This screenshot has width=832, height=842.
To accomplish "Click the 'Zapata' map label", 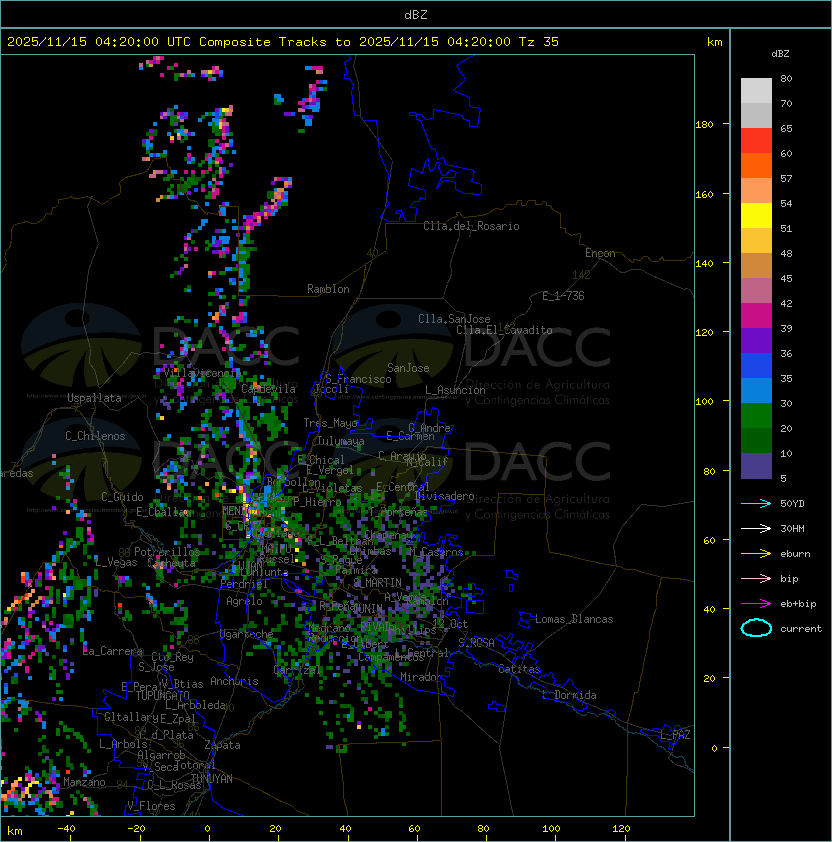I will 222,745.
